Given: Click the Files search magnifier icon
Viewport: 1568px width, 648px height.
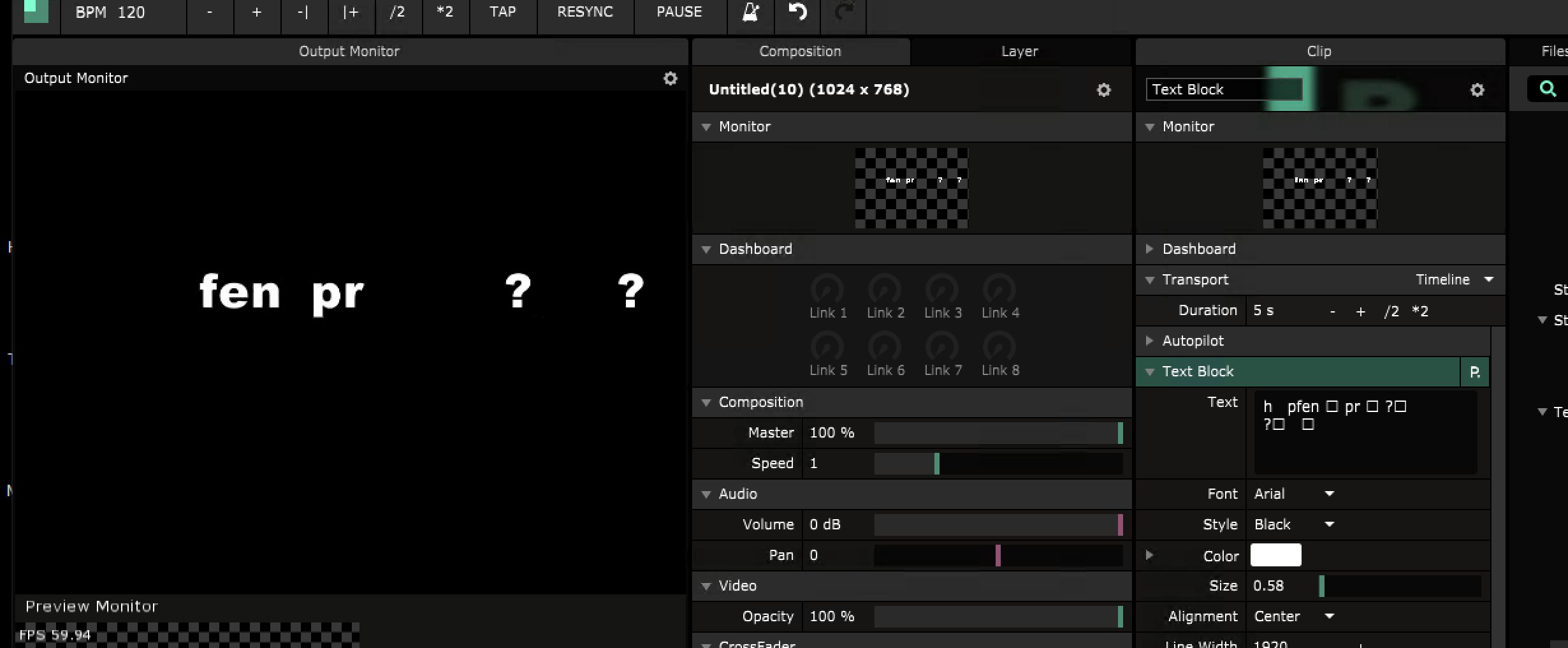Looking at the screenshot, I should (1548, 89).
